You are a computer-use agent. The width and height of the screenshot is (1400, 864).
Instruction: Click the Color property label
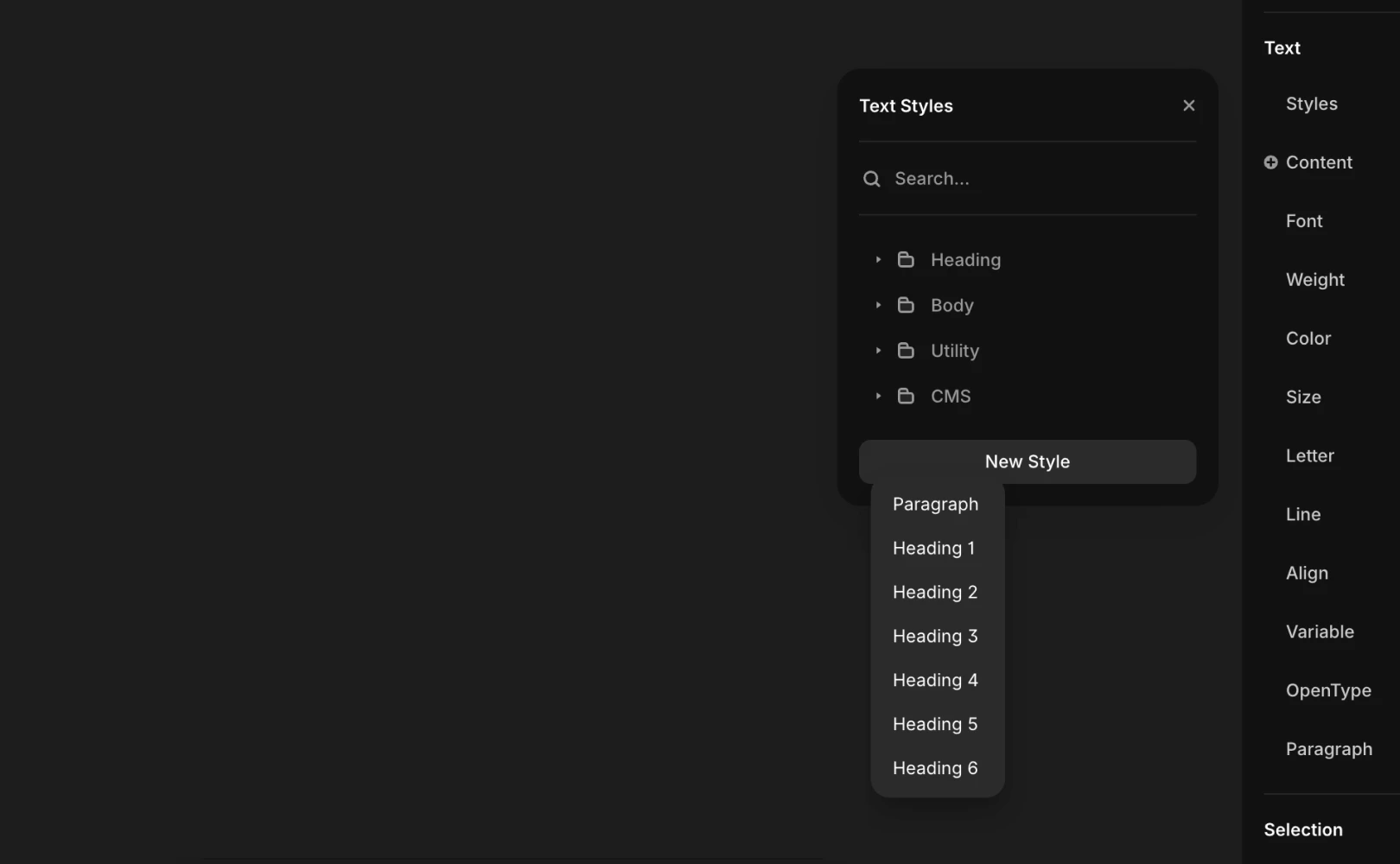tap(1308, 339)
